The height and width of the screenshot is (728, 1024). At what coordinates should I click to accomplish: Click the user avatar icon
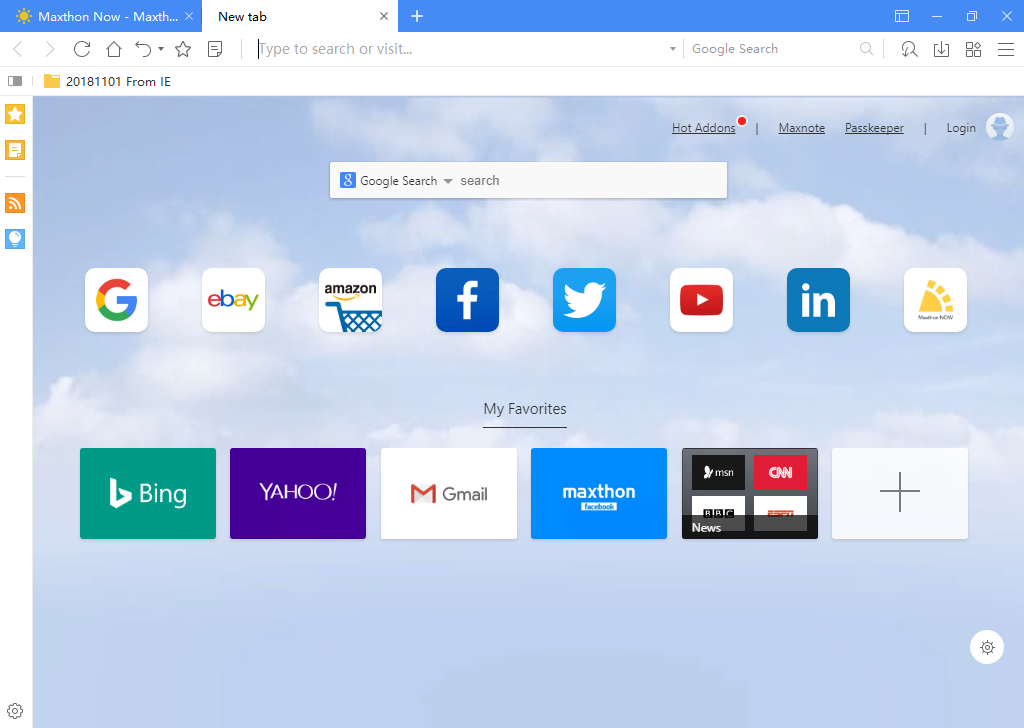point(999,127)
